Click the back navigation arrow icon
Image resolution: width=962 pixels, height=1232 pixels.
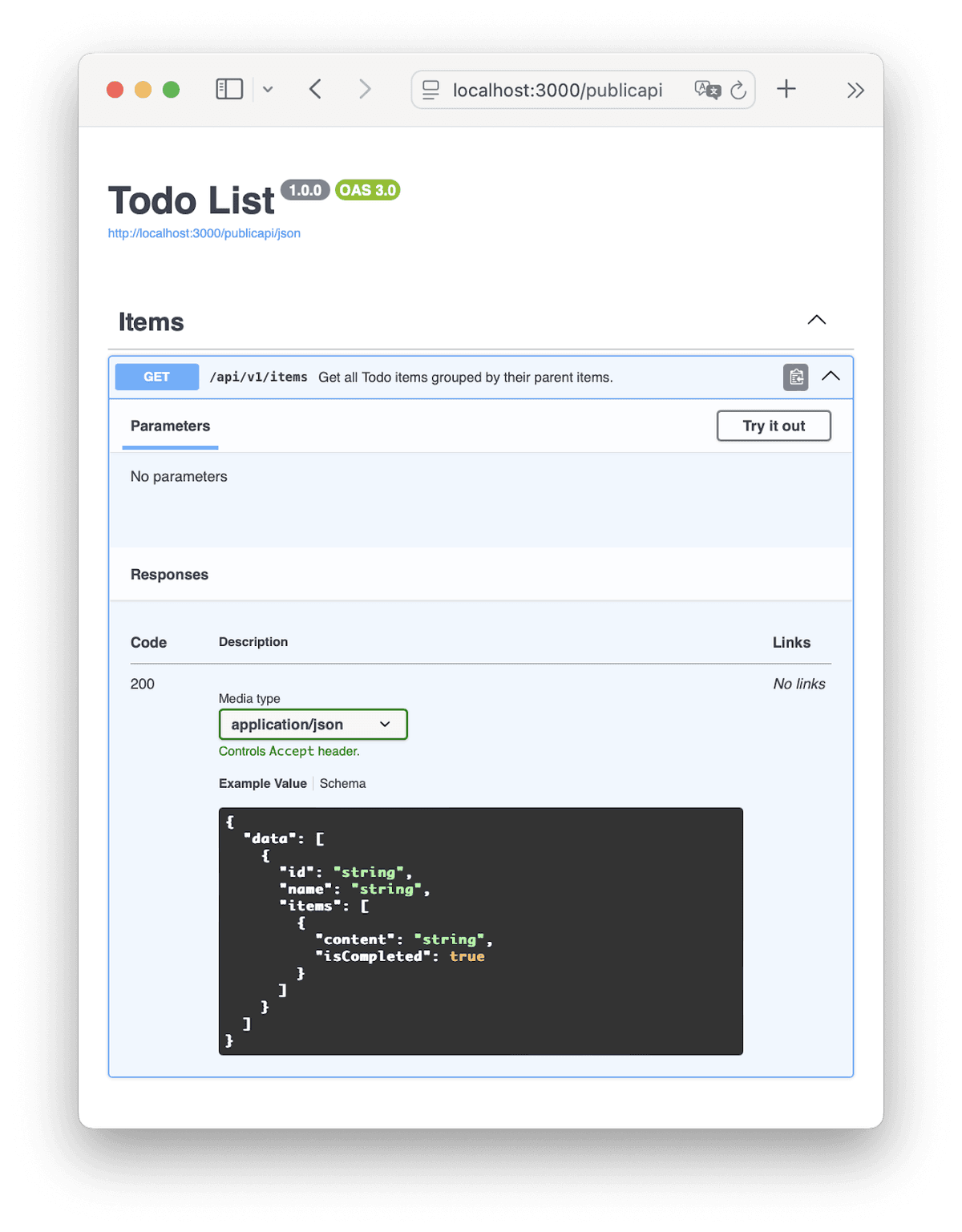(x=315, y=89)
